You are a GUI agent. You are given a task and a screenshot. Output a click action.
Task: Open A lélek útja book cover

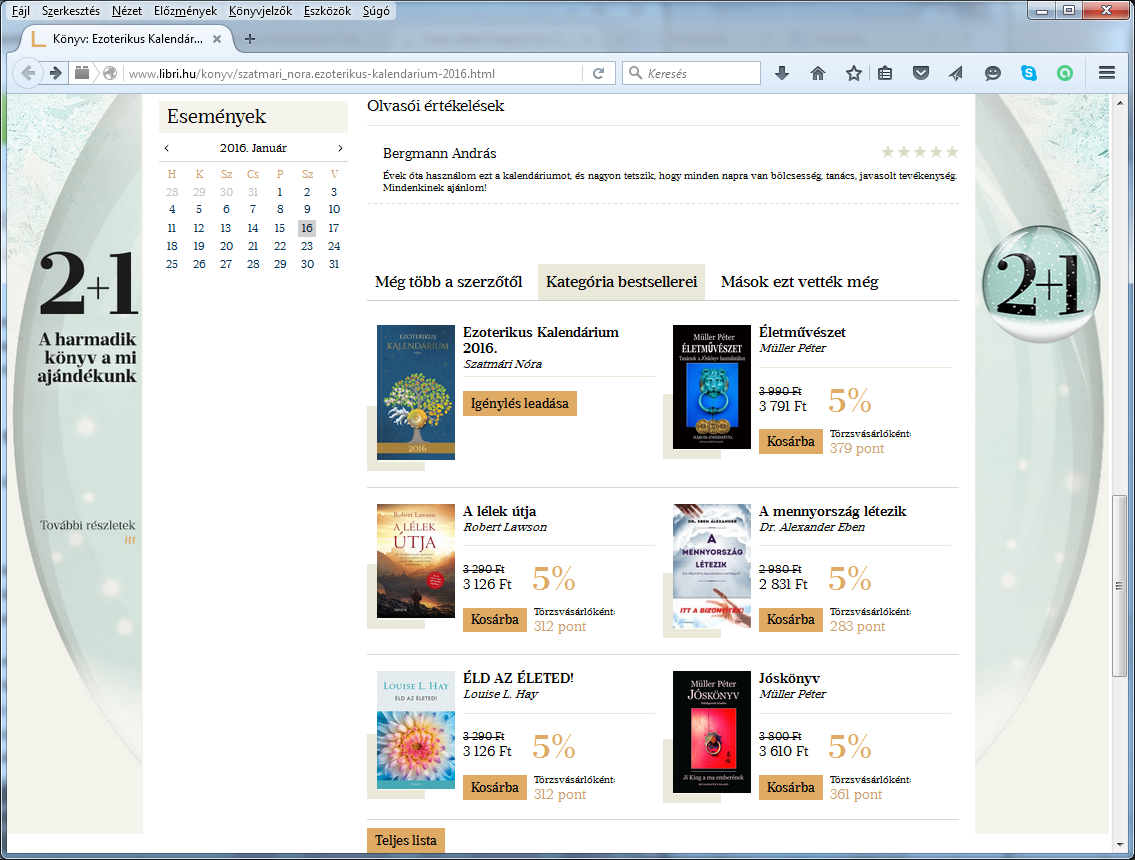coord(415,561)
